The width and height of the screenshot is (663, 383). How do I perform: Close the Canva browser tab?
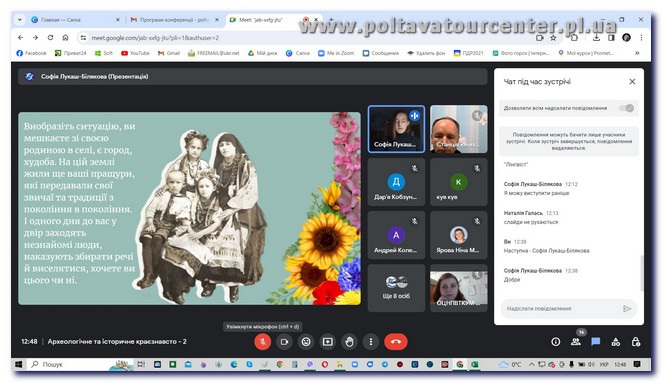click(x=118, y=20)
